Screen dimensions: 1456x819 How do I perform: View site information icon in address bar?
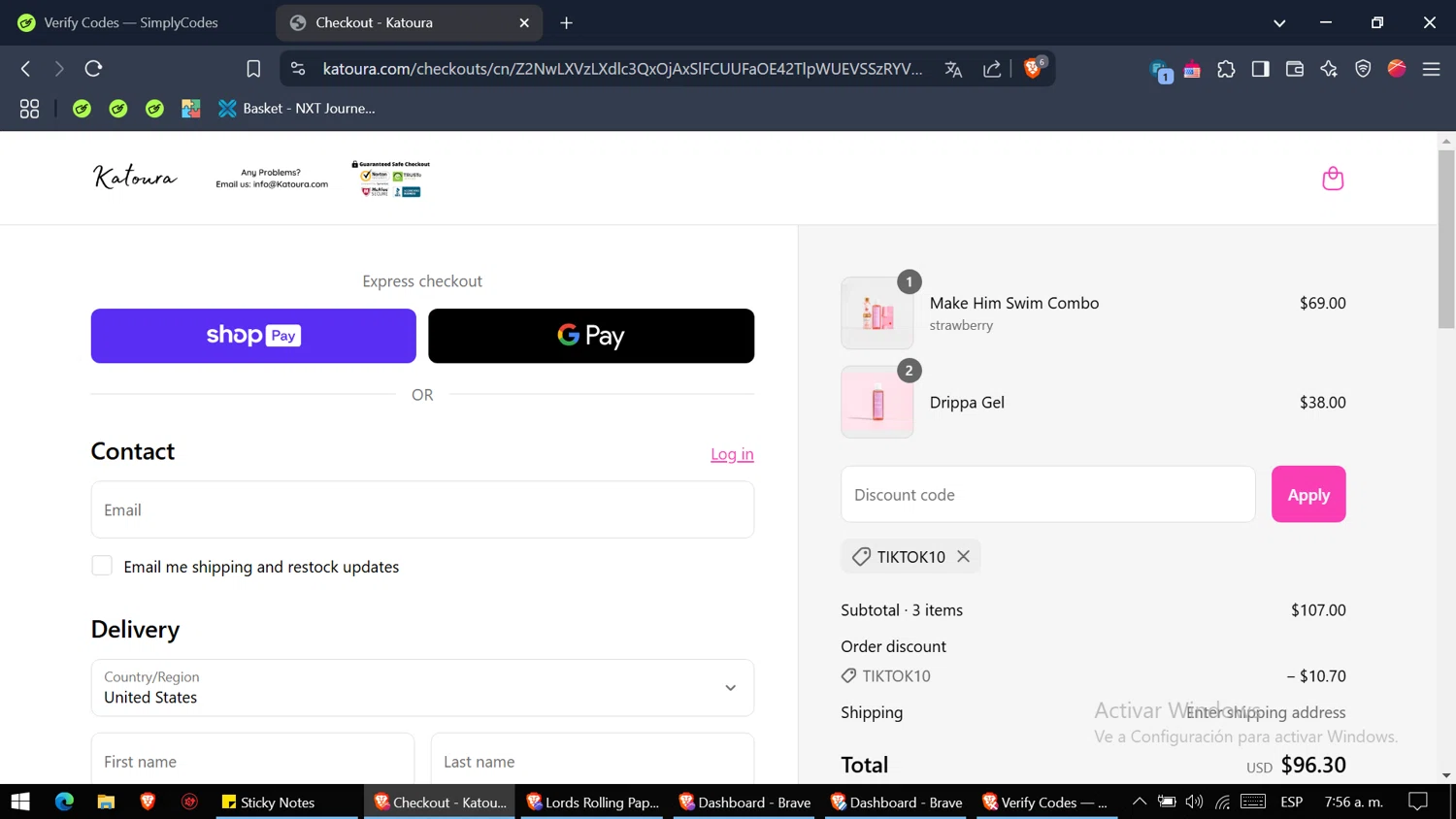pos(298,68)
